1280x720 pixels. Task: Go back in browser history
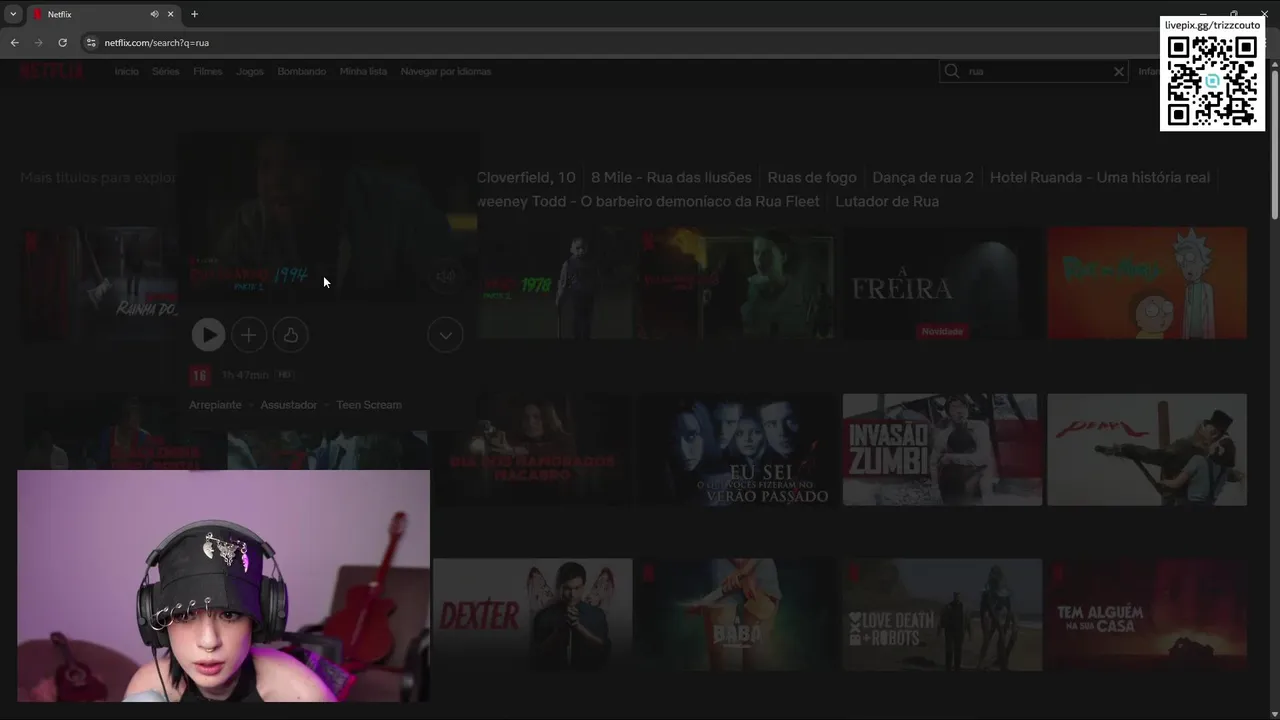click(x=14, y=43)
